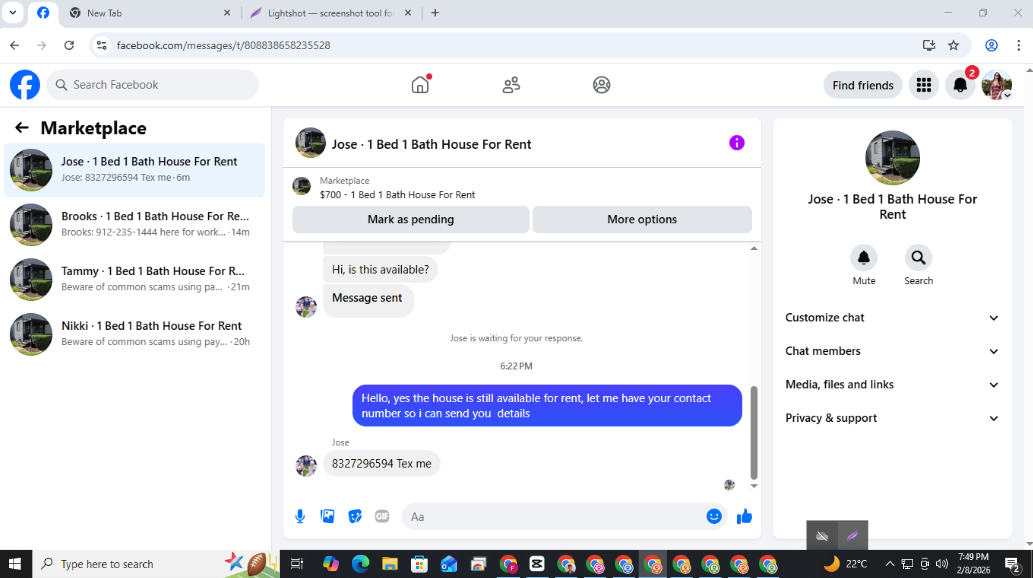Focus the Aa message input field
1033x578 pixels.
click(x=555, y=517)
